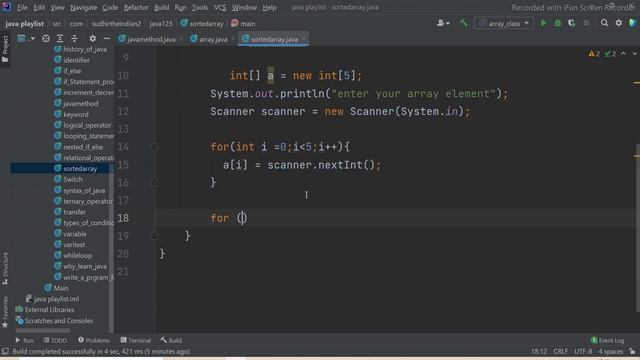Open the Build tool window
The width and height of the screenshot is (640, 360).
click(171, 340)
